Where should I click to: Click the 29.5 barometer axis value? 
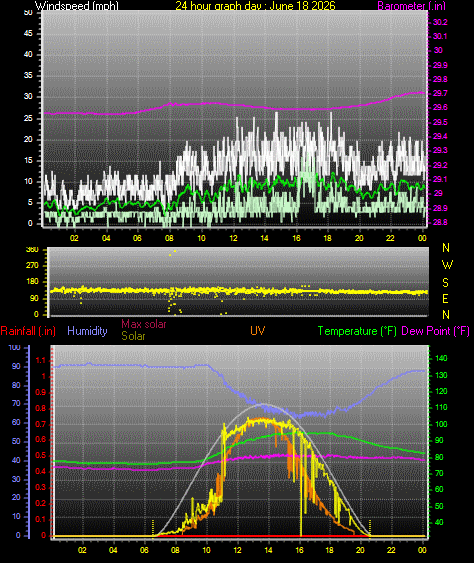(440, 122)
